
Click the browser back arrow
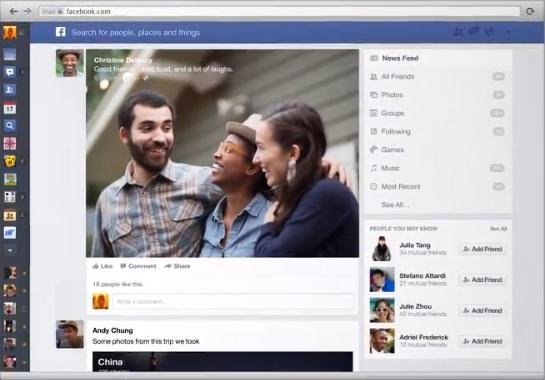[x=14, y=11]
